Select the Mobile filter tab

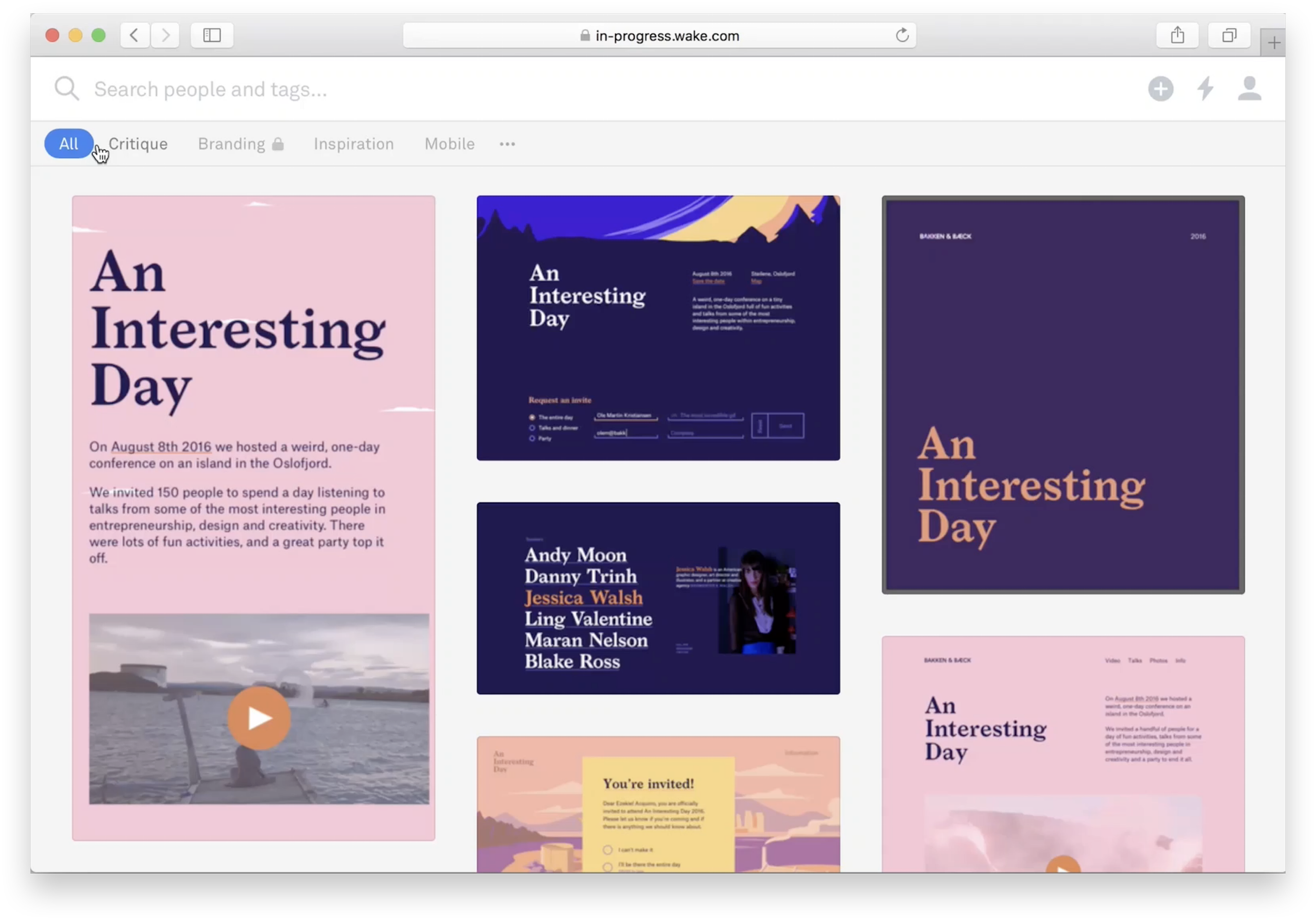click(450, 144)
